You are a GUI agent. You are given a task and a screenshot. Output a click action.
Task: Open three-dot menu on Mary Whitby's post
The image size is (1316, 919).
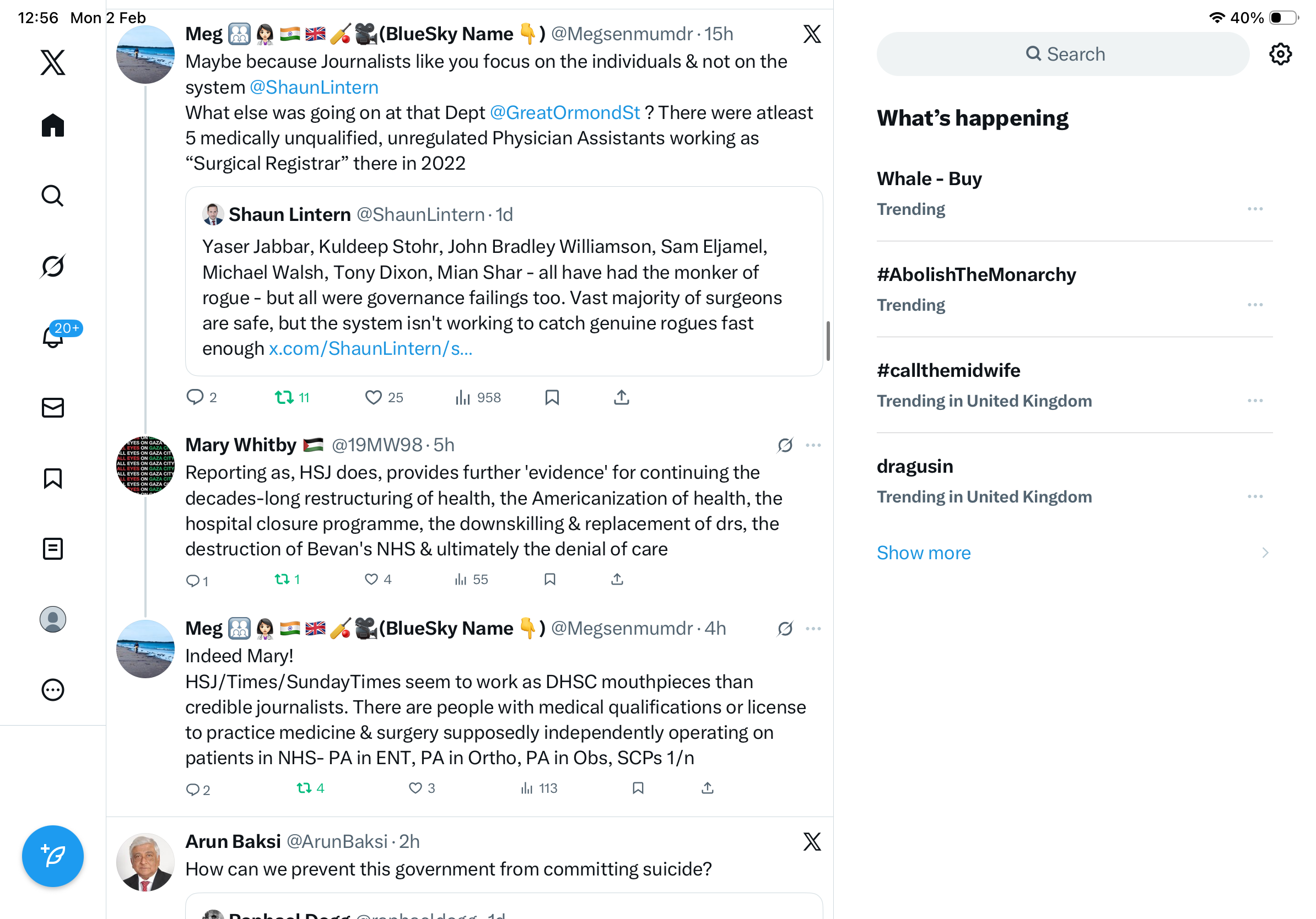point(813,445)
